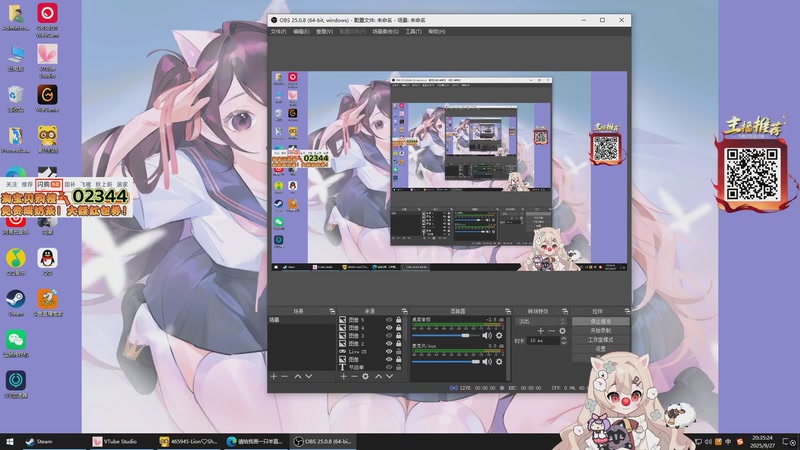The image size is (800, 450).
Task: Click the Mic/Aux volume slider
Action: (x=445, y=362)
